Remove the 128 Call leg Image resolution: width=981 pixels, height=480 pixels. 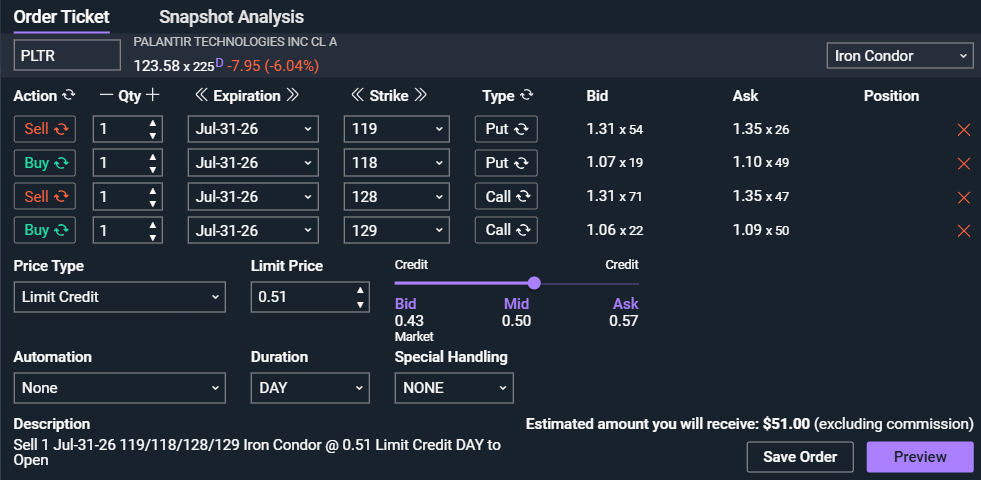963,198
